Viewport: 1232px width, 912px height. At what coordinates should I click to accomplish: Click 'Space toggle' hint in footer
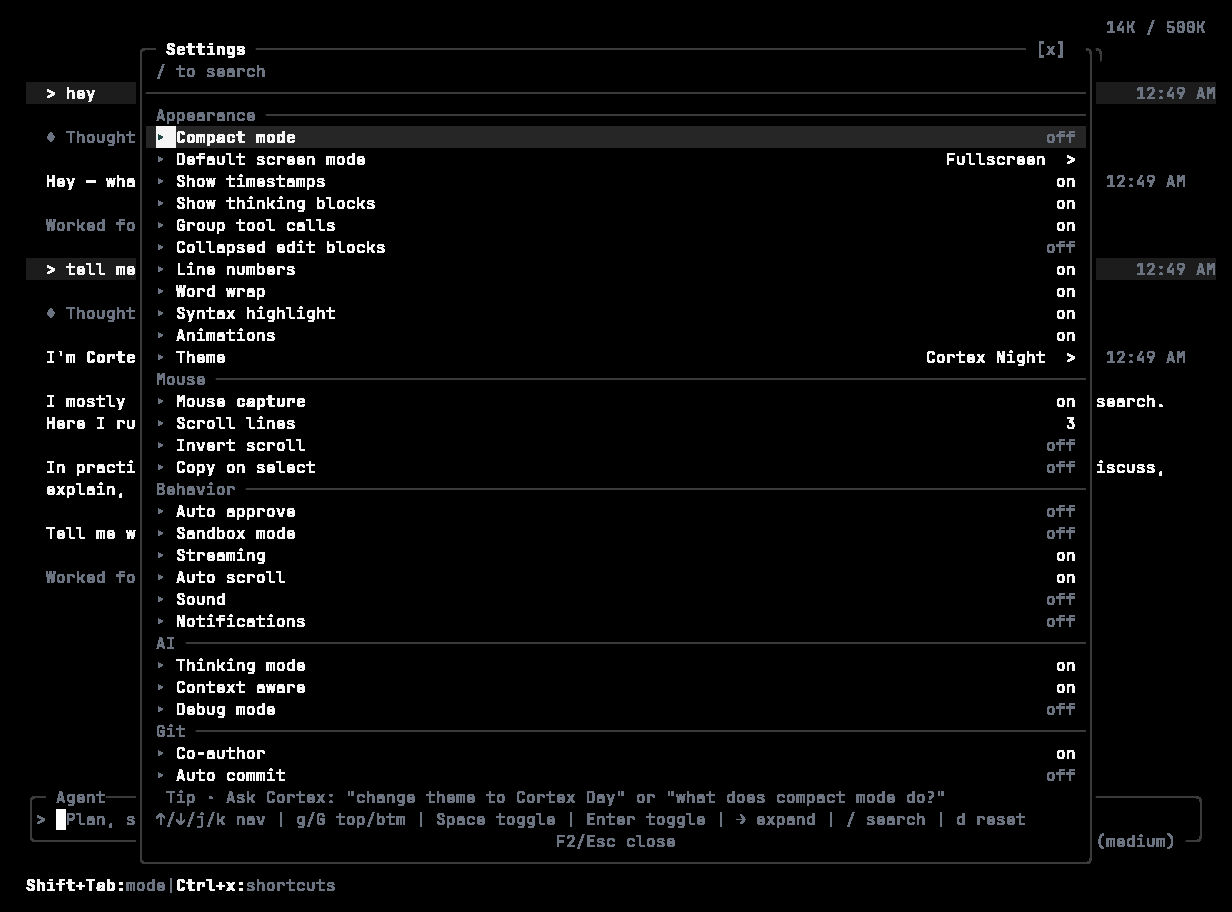(496, 819)
